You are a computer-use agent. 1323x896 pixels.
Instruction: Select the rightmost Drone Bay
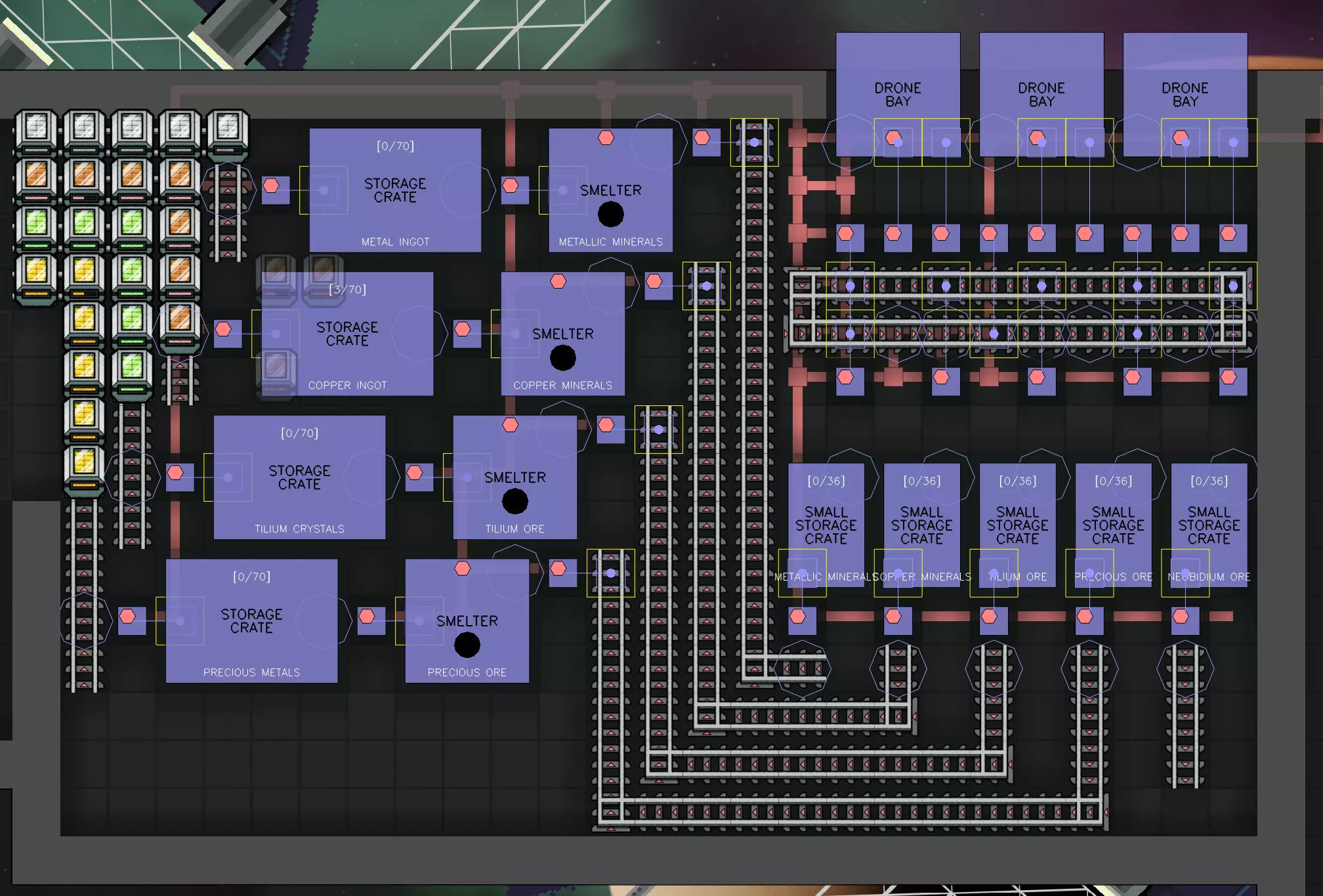pos(1185,94)
